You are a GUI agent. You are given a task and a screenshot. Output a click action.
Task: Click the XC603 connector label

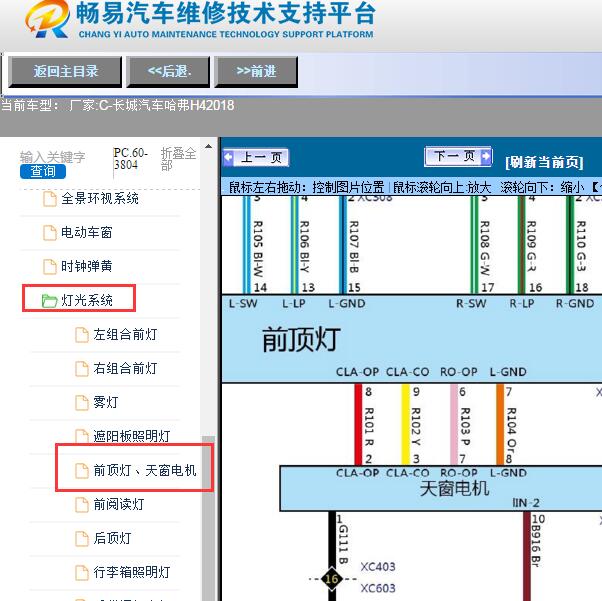pyautogui.click(x=378, y=588)
